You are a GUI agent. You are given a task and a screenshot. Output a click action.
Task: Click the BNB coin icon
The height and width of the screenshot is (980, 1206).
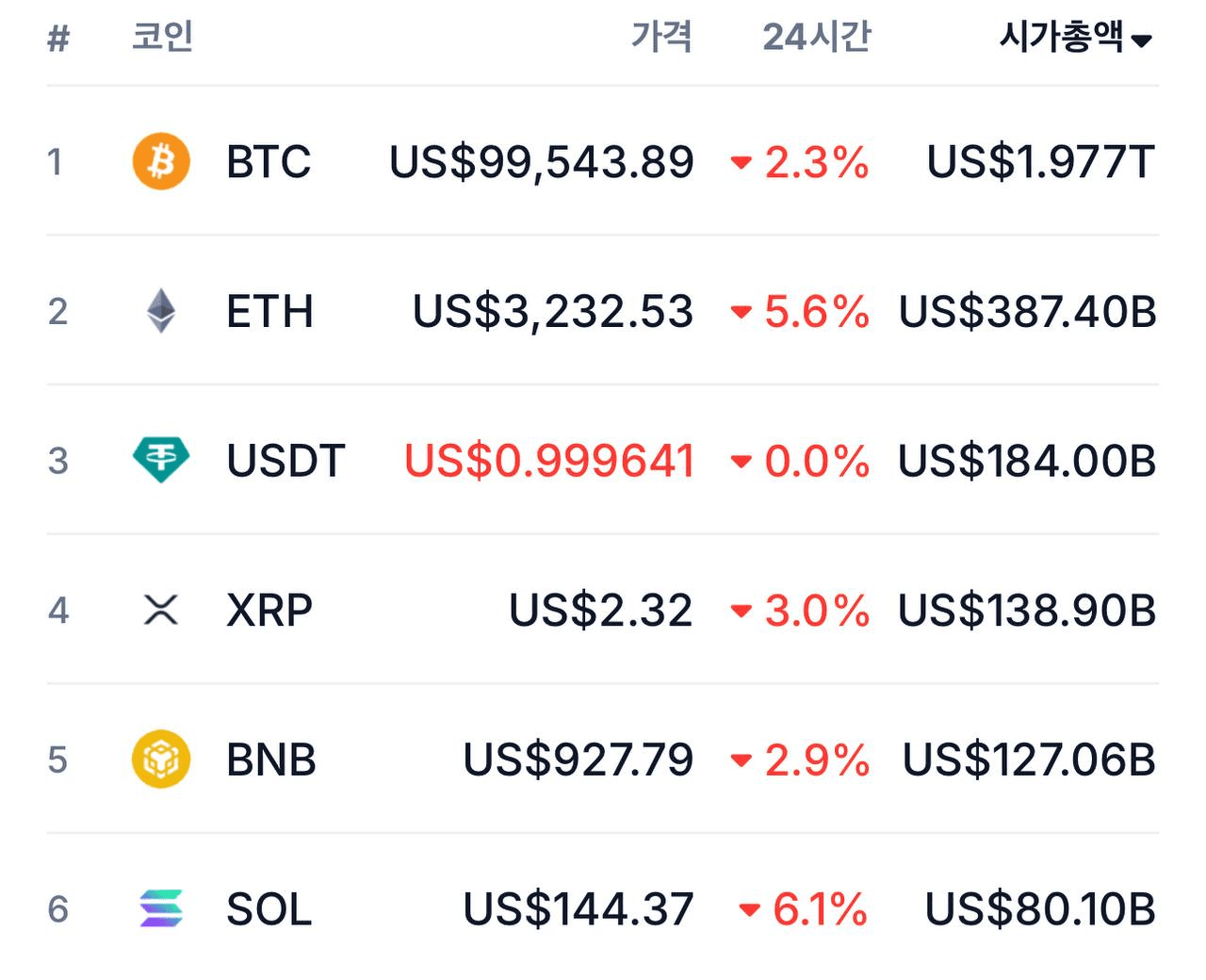(x=161, y=759)
